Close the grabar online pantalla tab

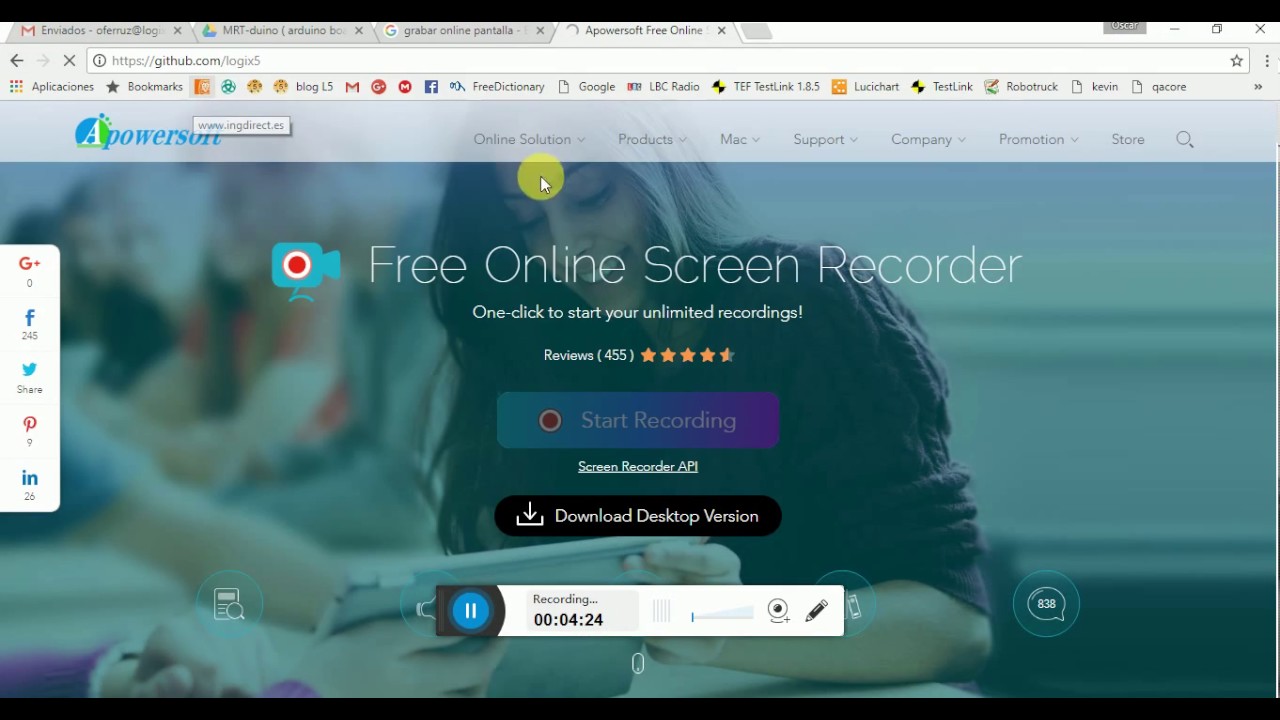[x=541, y=31]
